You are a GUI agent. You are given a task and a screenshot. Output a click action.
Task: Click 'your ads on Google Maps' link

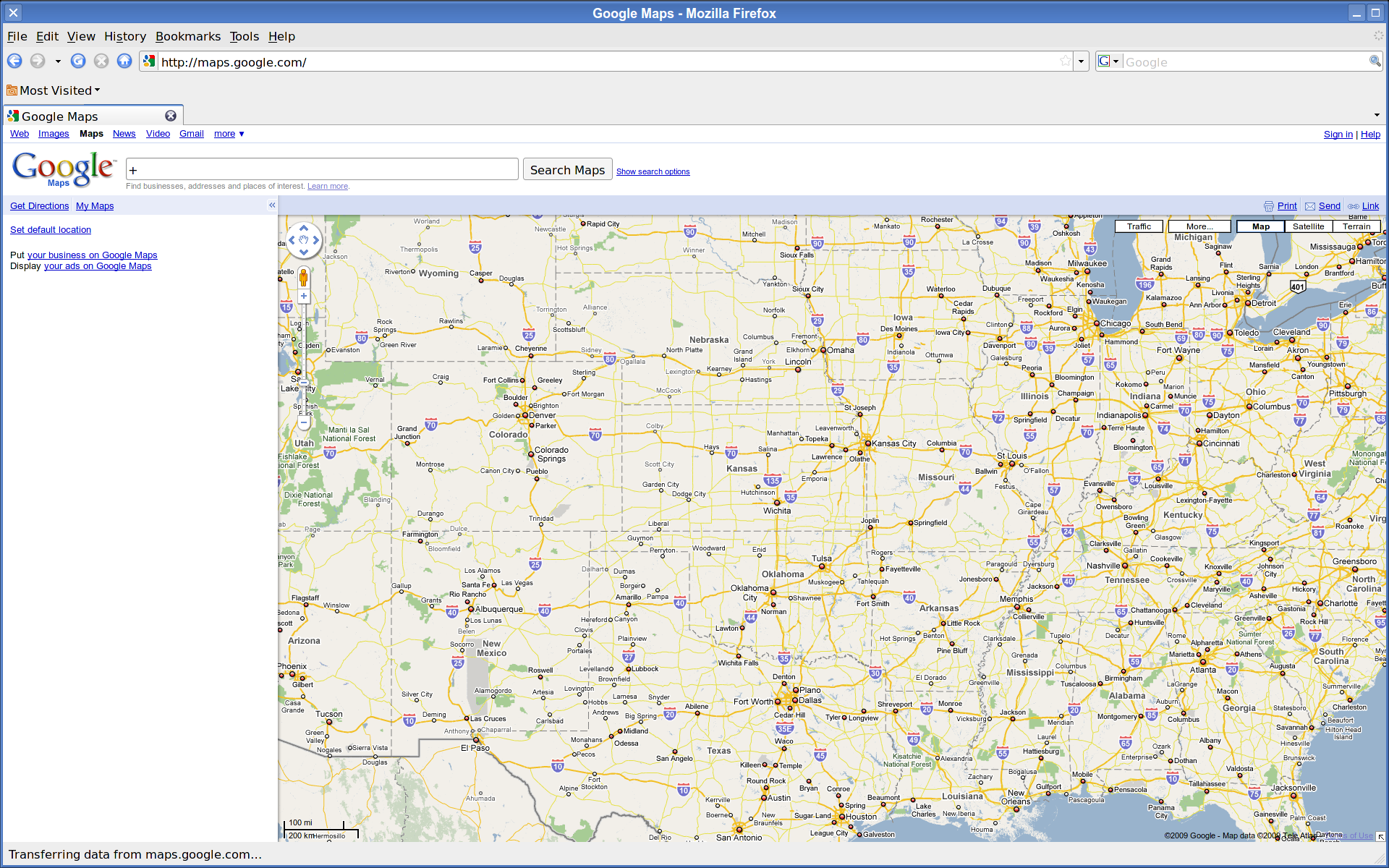click(98, 266)
